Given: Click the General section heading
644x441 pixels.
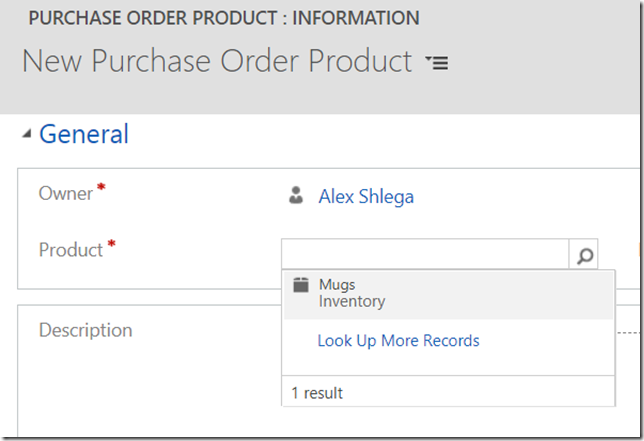Looking at the screenshot, I should pos(84,134).
